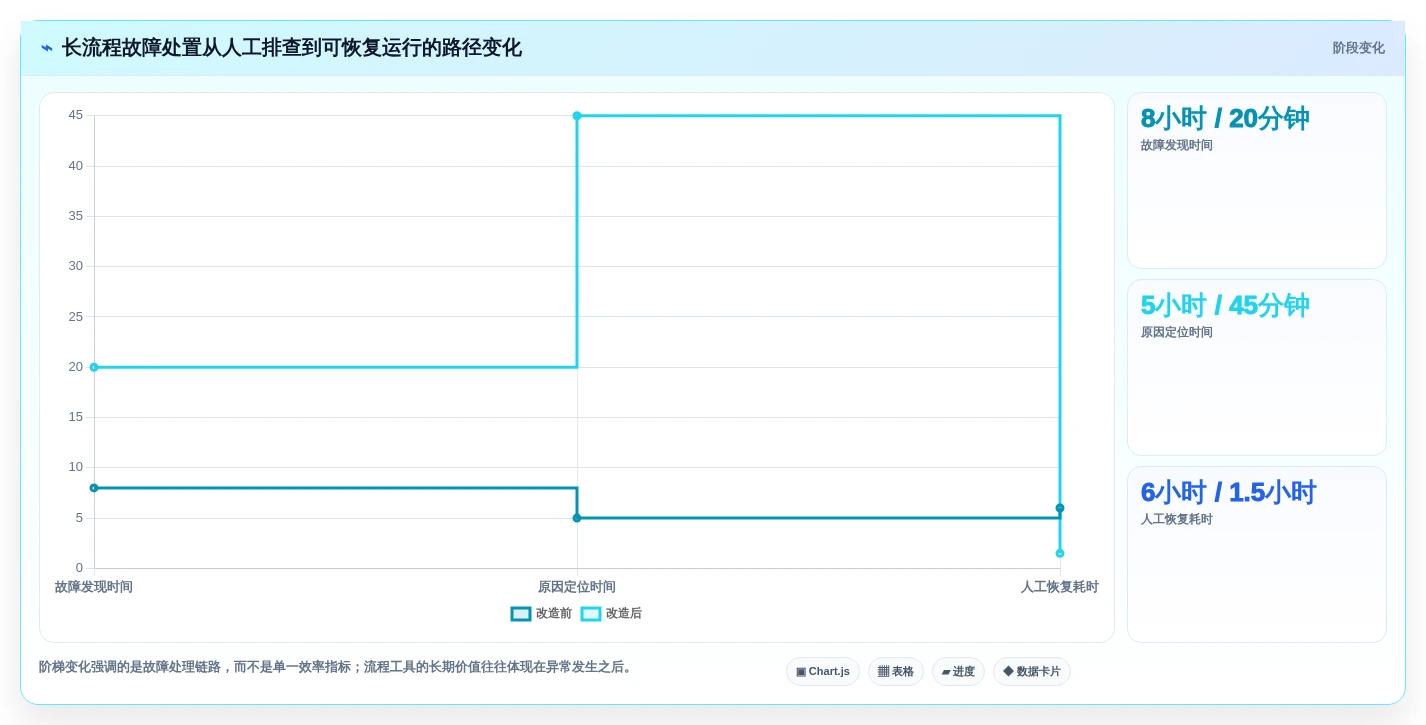The image size is (1426, 725).
Task: Click 改造后 data point at 原因定位时间 (45)
Action: point(577,116)
